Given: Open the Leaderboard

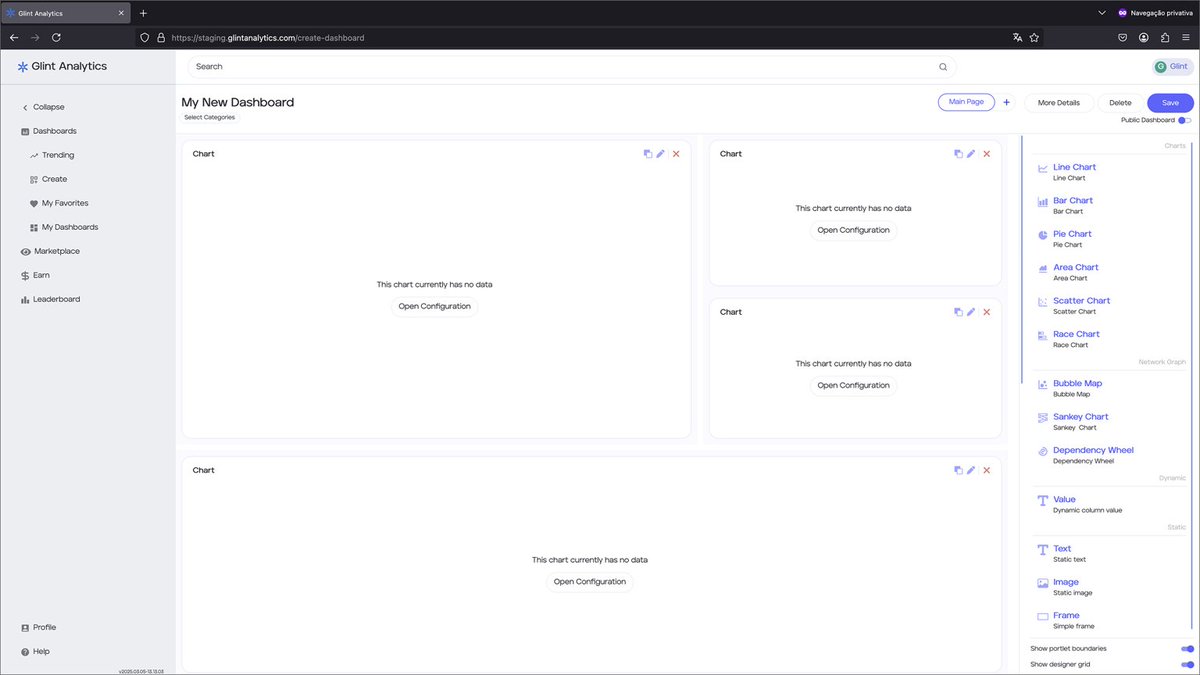Looking at the screenshot, I should tap(50, 299).
